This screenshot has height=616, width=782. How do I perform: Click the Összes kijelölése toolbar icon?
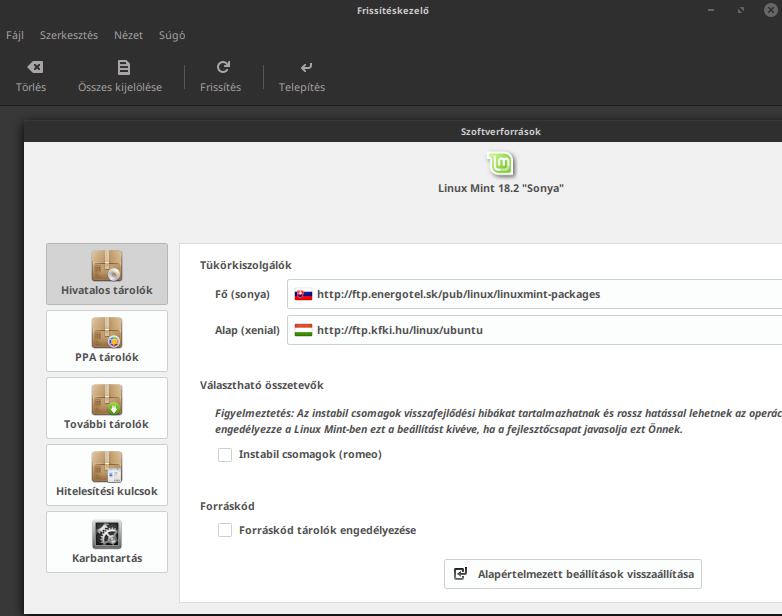coord(124,67)
